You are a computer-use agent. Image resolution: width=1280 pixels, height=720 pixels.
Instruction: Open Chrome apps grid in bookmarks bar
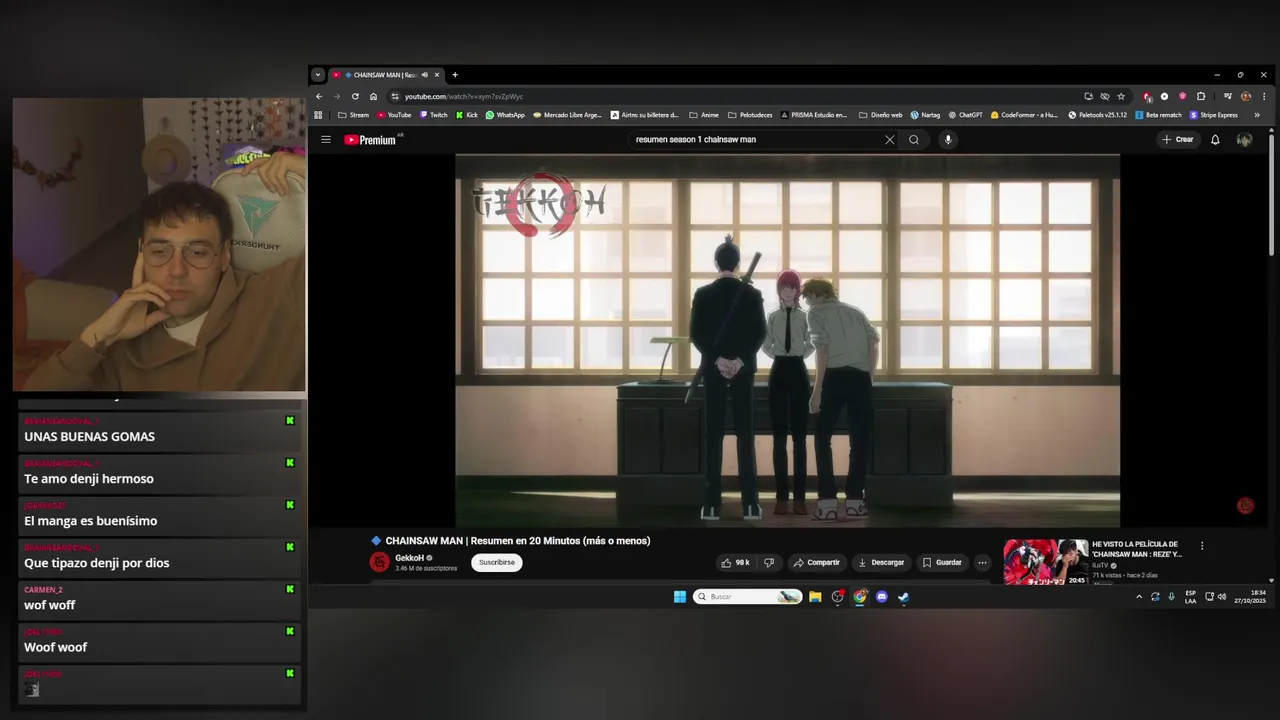320,115
